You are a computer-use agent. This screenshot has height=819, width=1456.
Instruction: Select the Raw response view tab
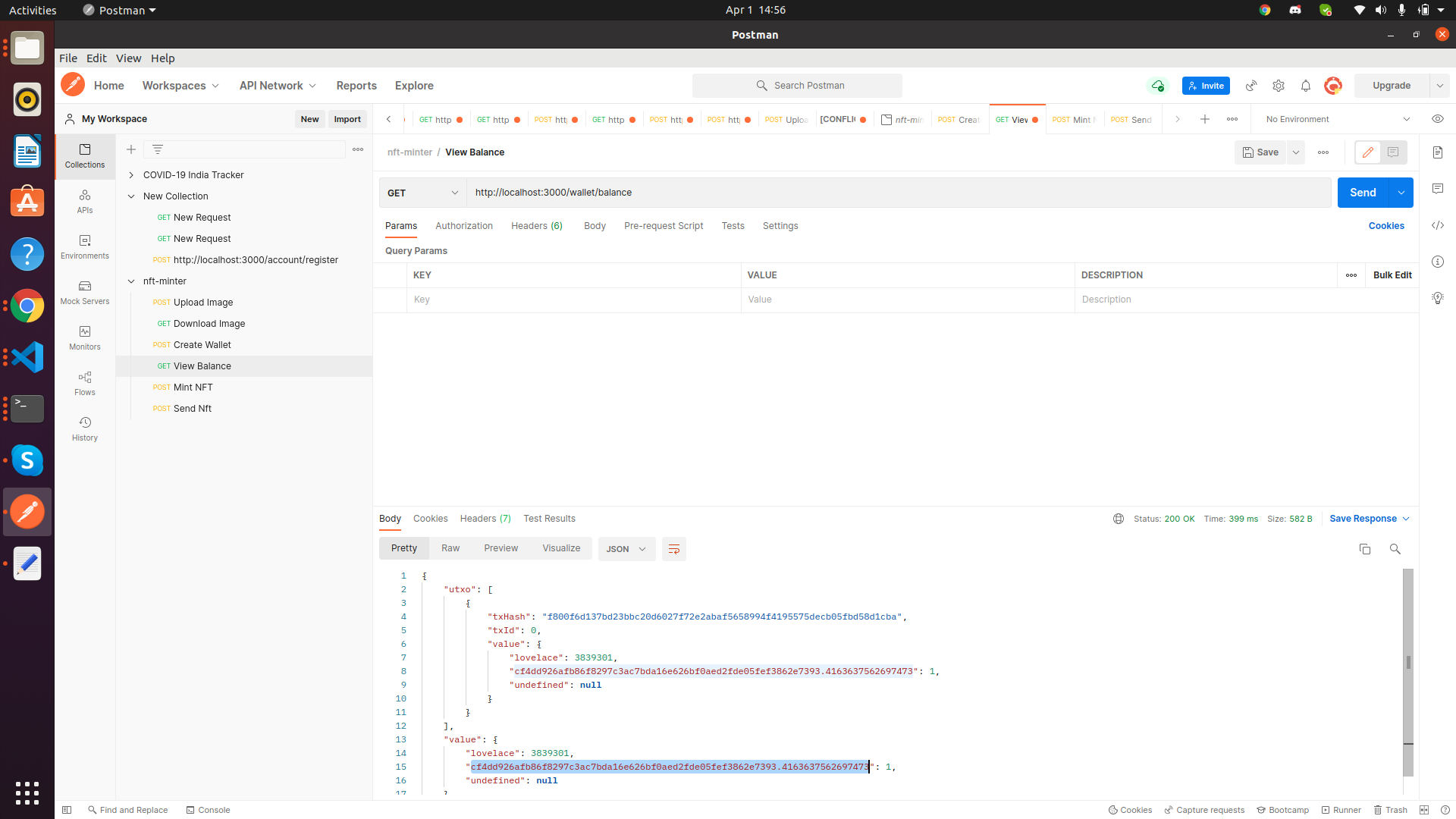coord(450,548)
